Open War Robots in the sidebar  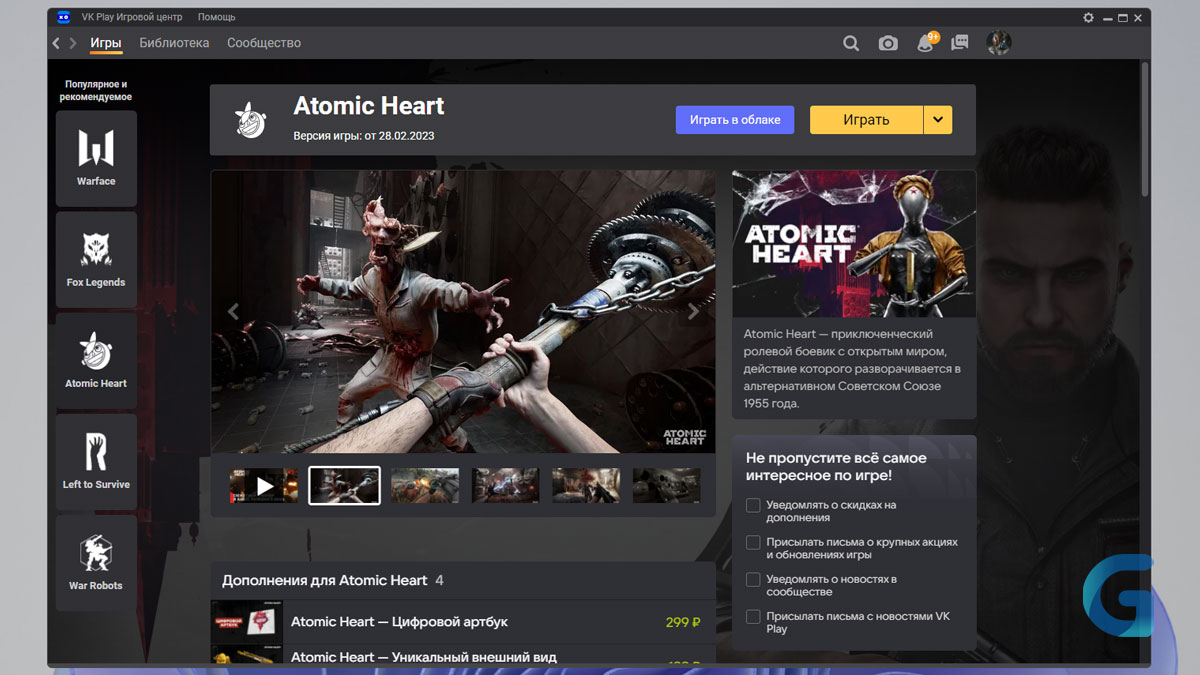click(96, 562)
